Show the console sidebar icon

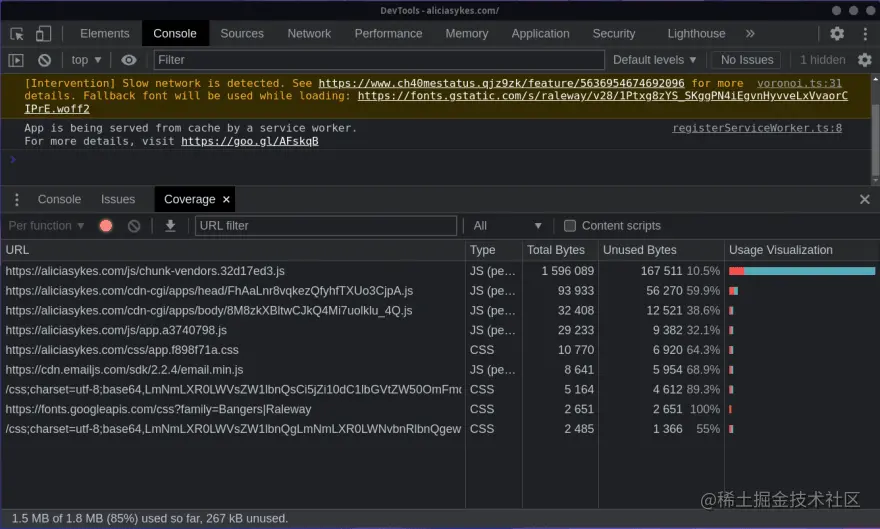pos(16,60)
